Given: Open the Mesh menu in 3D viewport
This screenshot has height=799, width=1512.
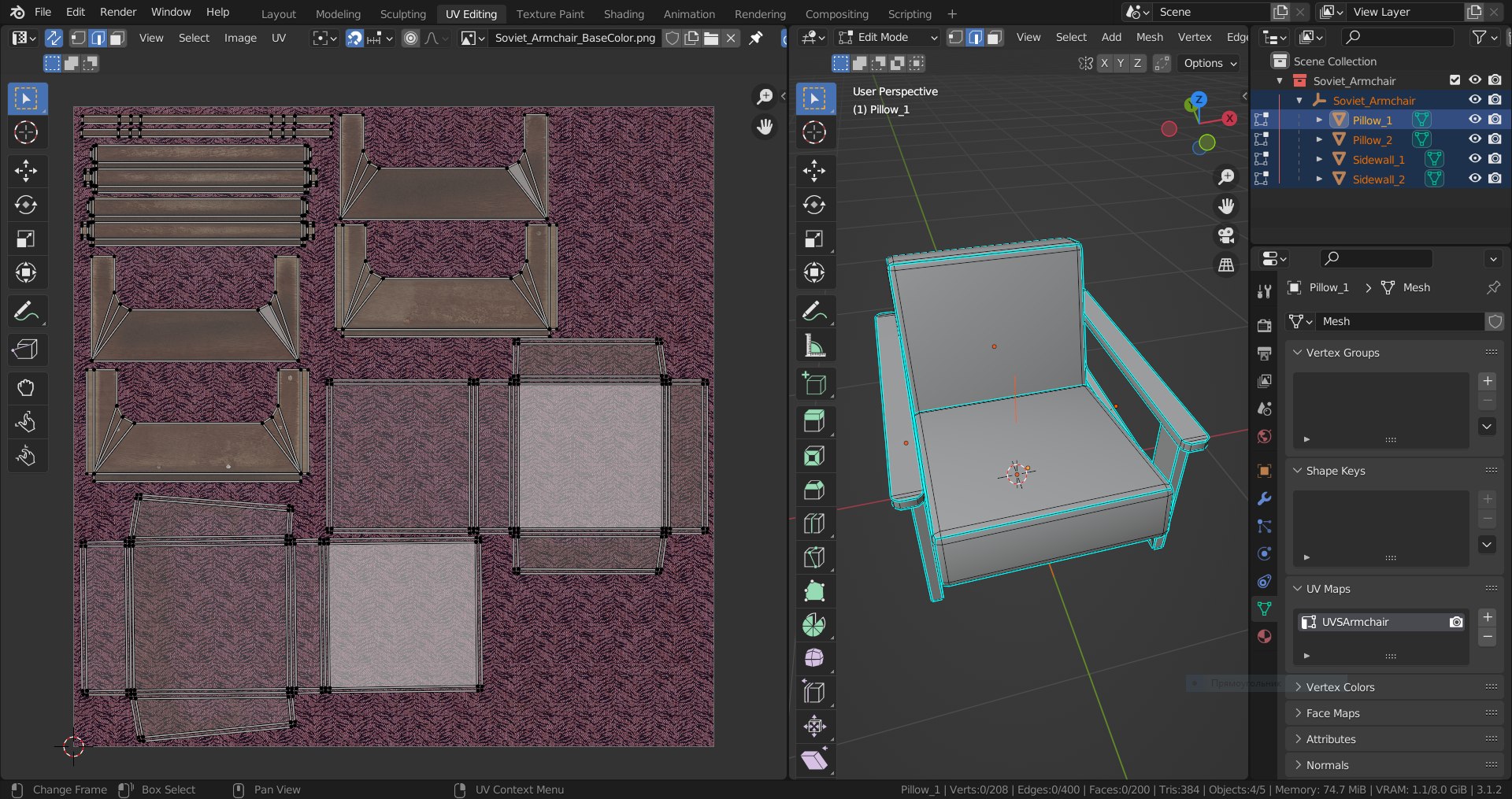Looking at the screenshot, I should [1150, 38].
